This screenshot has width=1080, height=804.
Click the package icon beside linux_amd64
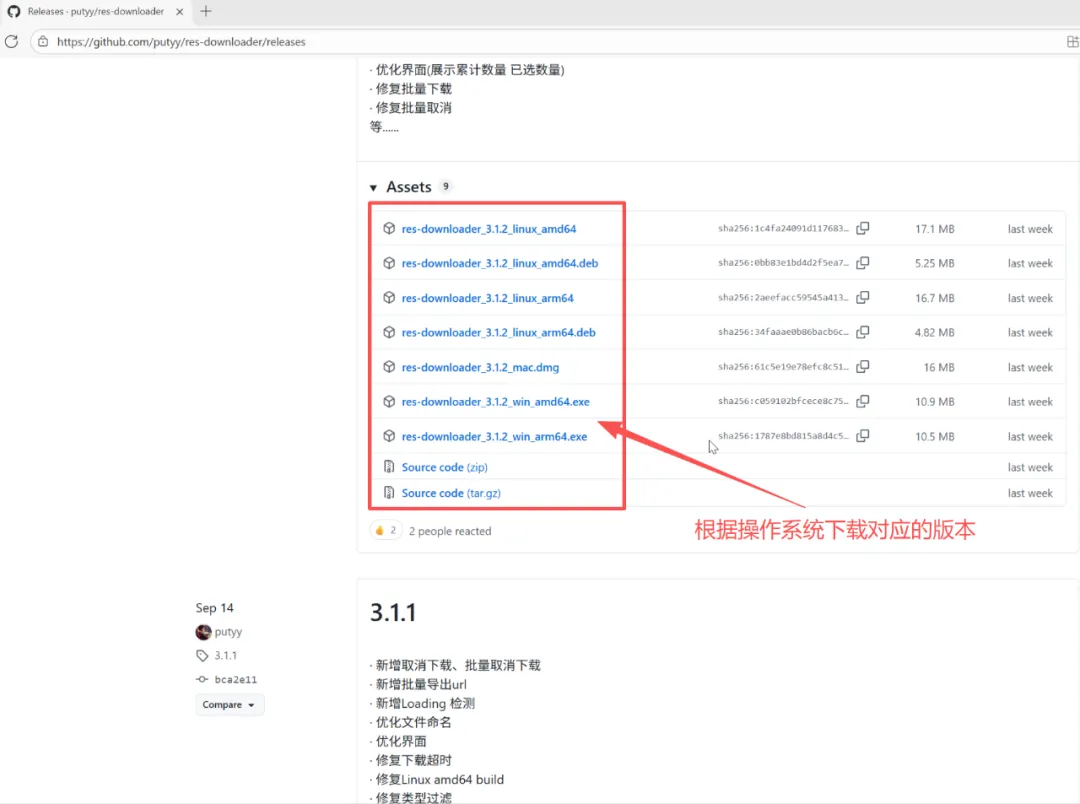(x=389, y=229)
